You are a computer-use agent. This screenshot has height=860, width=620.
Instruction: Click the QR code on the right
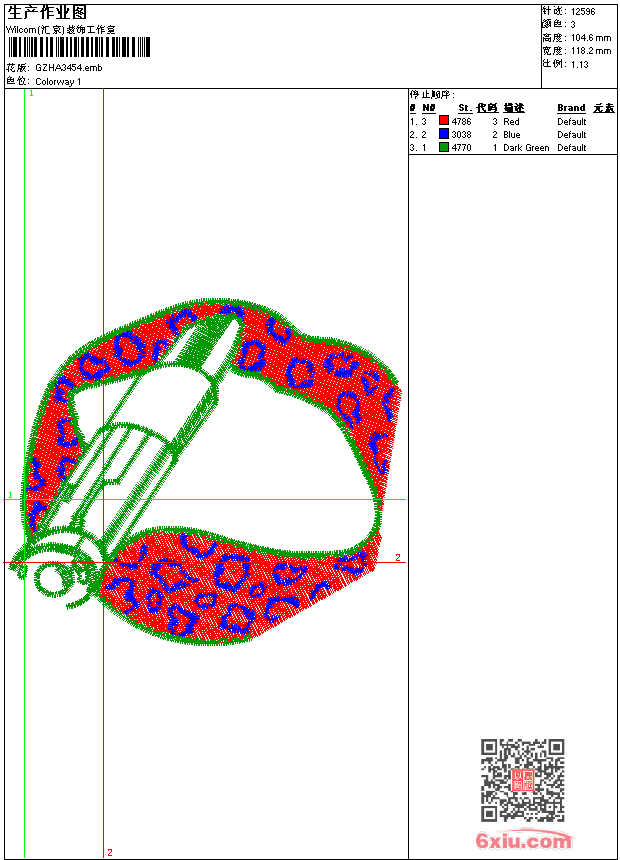coord(522,780)
